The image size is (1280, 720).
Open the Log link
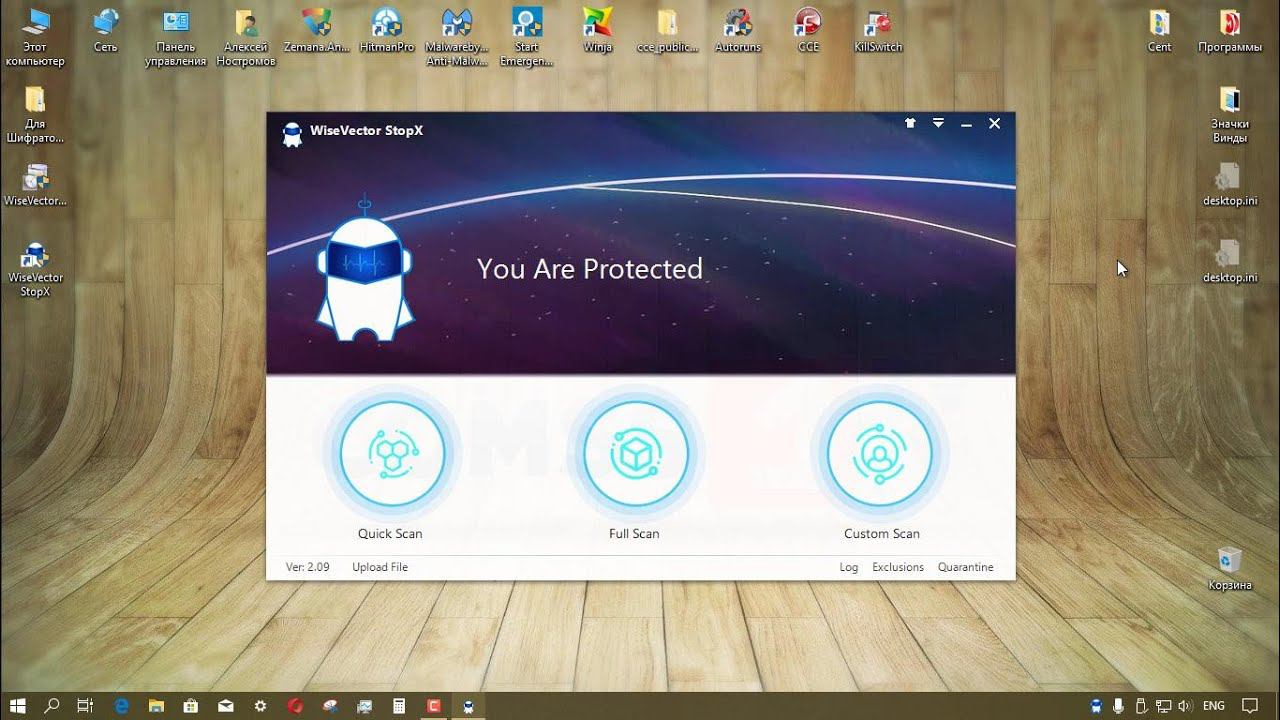849,567
